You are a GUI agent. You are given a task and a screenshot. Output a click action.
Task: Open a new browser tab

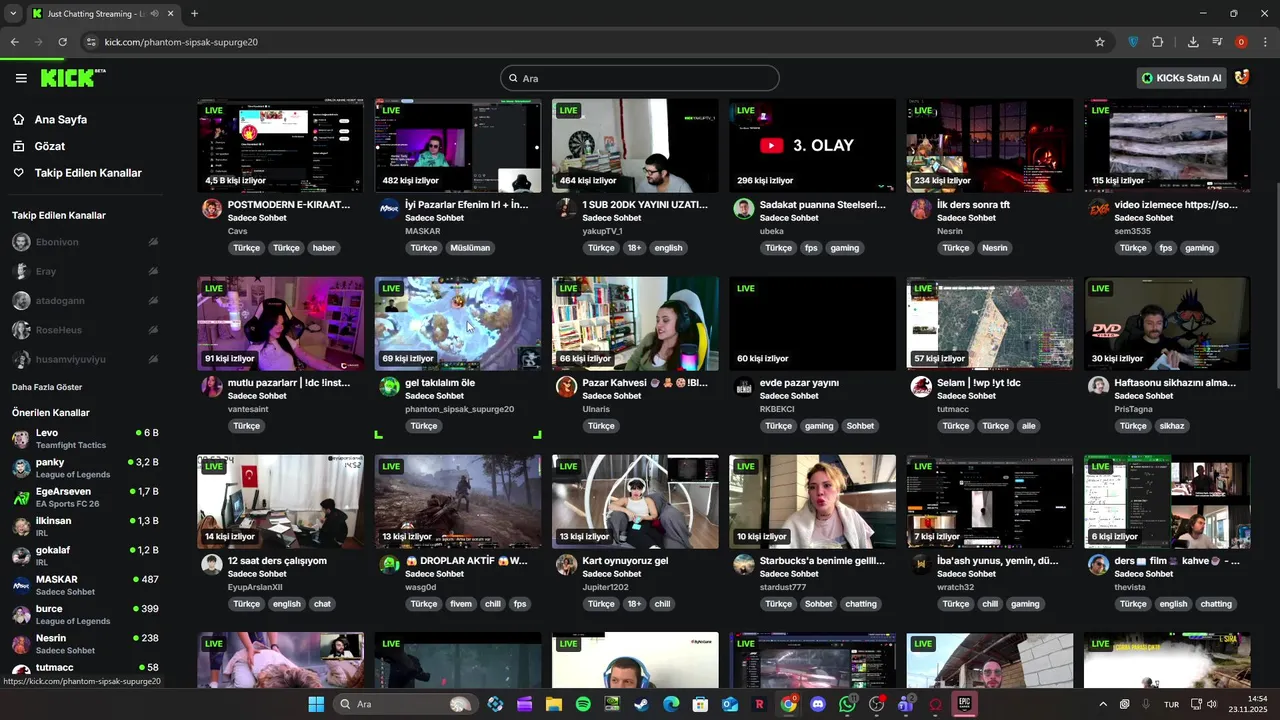point(194,14)
